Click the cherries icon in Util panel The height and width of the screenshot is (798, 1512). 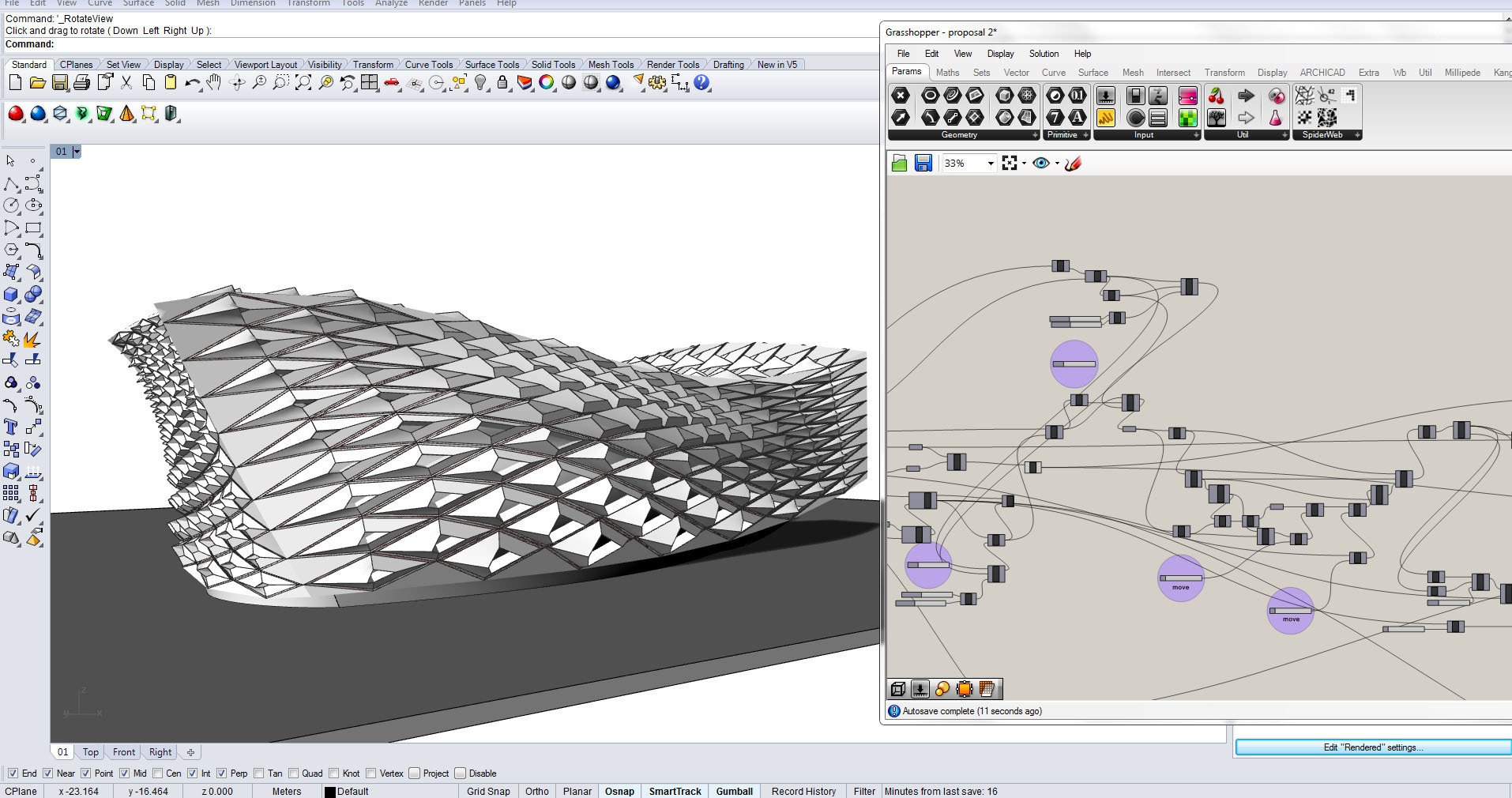pos(1217,96)
